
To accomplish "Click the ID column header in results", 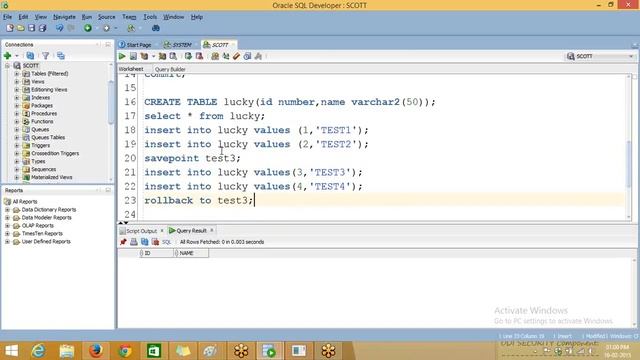I will (x=157, y=253).
